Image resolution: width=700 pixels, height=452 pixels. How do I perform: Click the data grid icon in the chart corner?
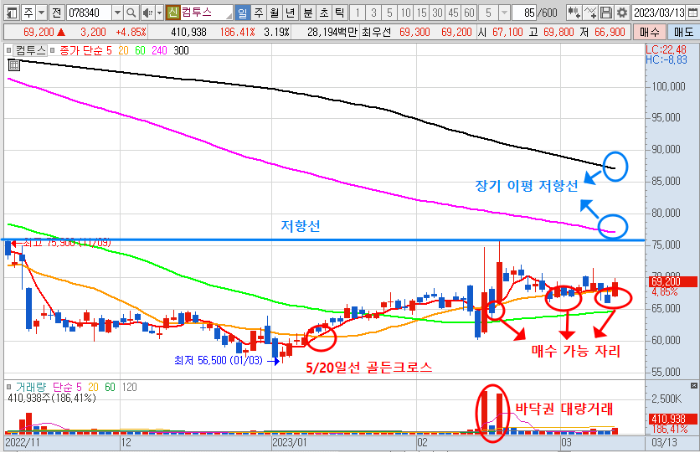[14, 65]
